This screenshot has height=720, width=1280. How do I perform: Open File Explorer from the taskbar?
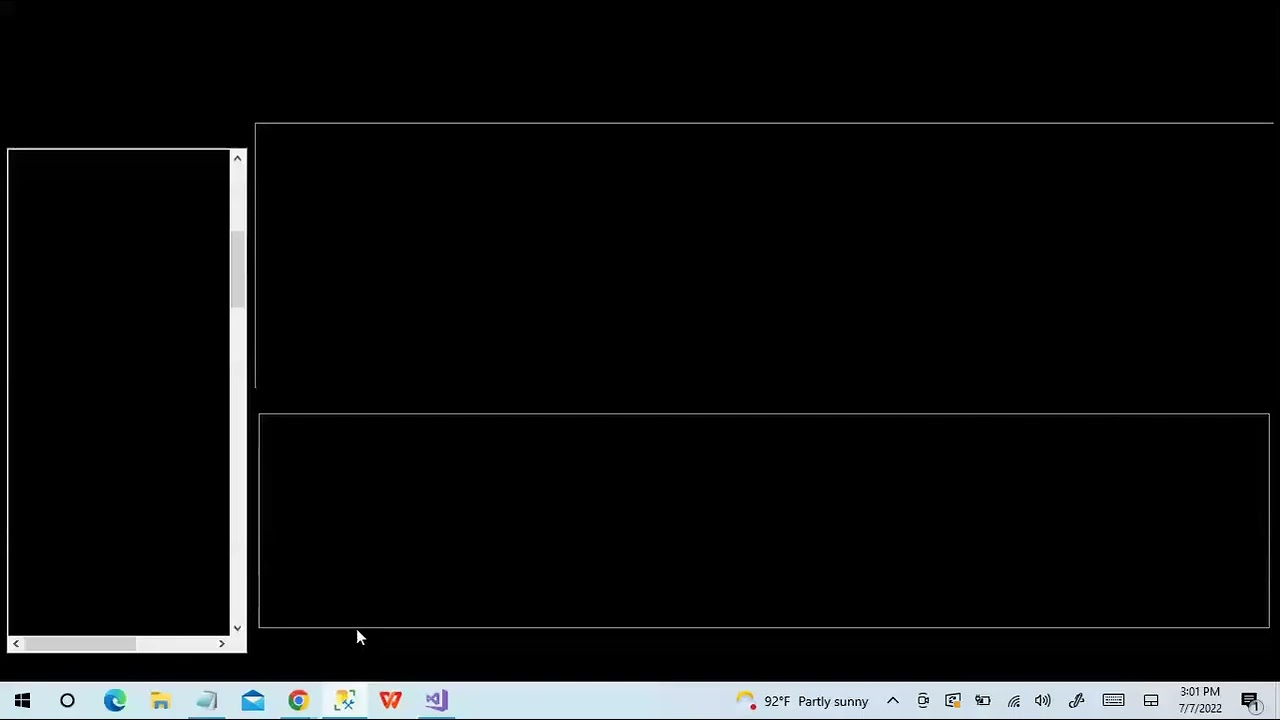(x=160, y=701)
